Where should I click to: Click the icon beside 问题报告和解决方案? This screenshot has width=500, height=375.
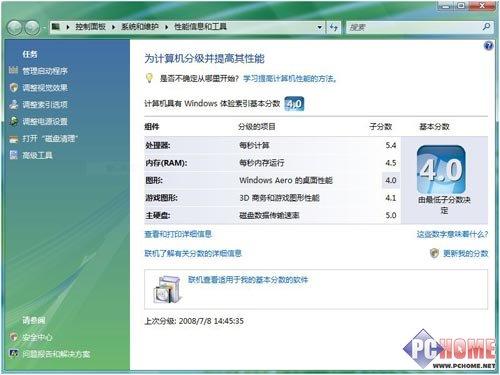click(x=14, y=354)
